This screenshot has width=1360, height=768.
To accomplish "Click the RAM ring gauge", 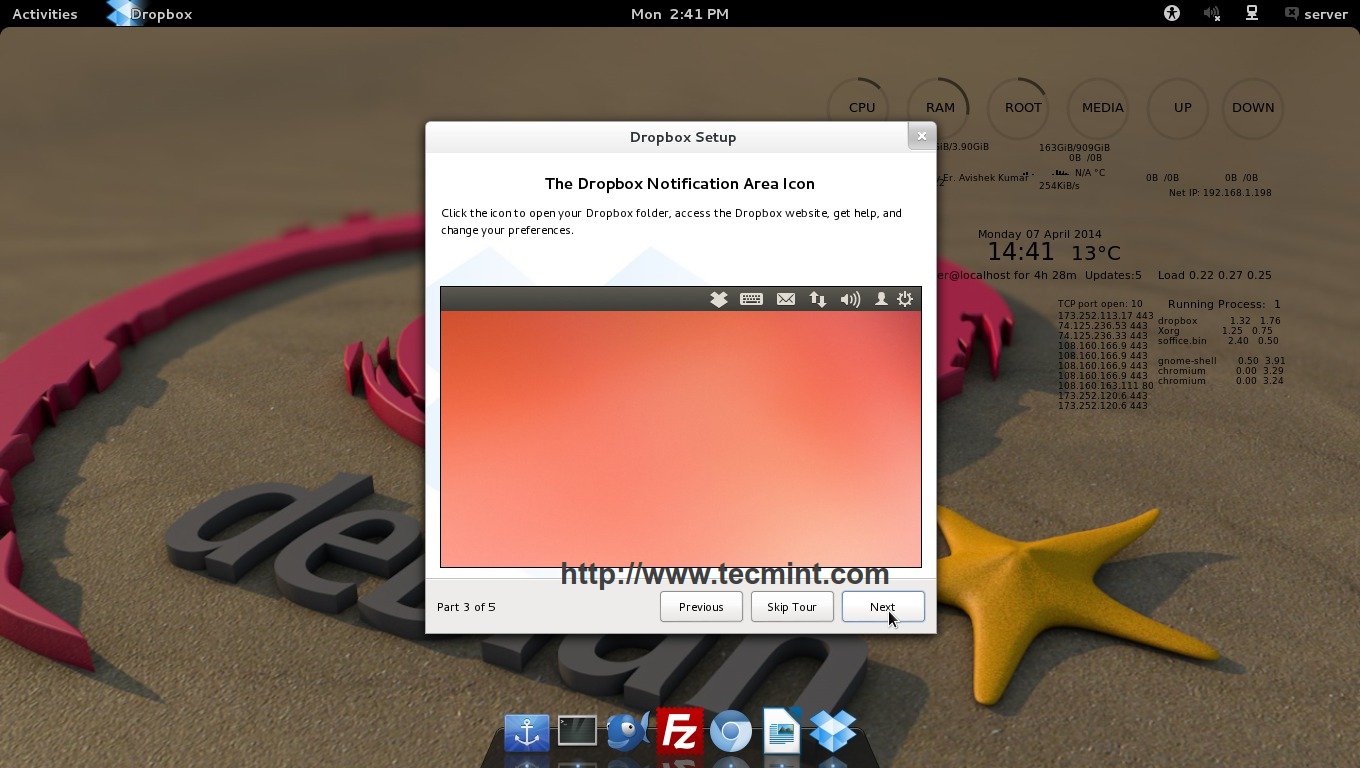I will [940, 108].
